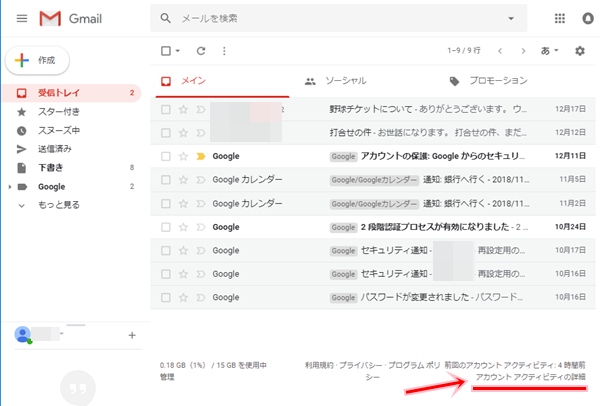Open the select-all dropdown arrow
Image resolution: width=600 pixels, height=406 pixels.
point(178,51)
